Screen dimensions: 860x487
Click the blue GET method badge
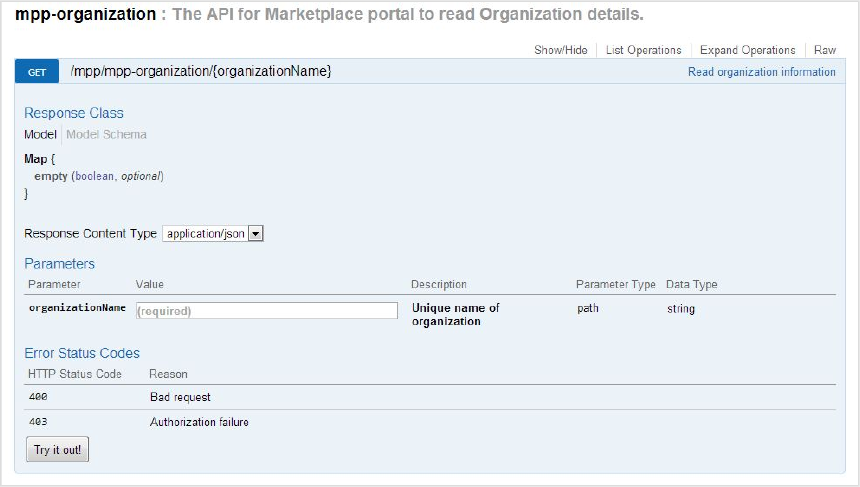point(37,72)
